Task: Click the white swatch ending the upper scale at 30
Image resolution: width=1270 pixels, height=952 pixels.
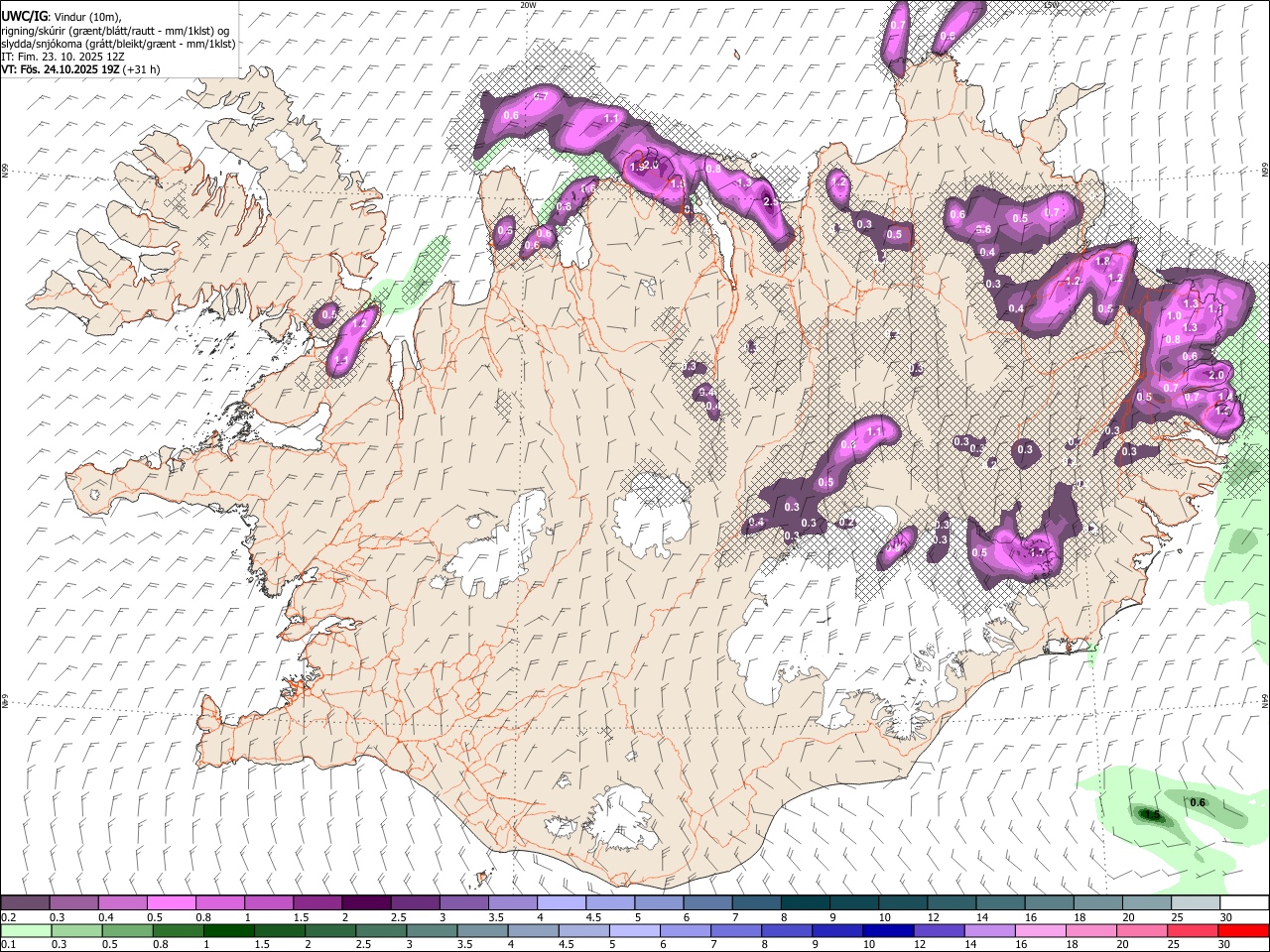Action: [1244, 903]
